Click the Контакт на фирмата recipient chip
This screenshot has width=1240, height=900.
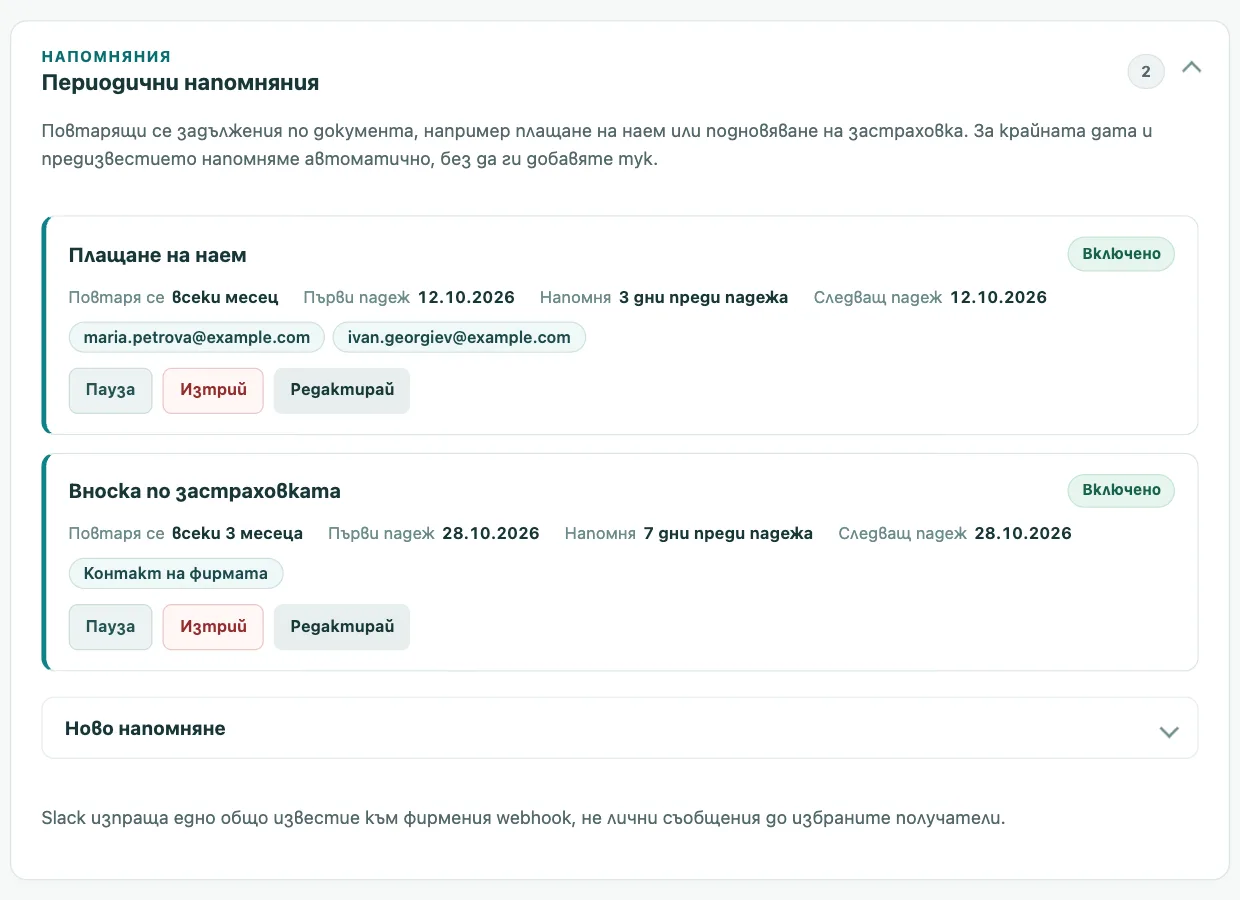(x=176, y=574)
